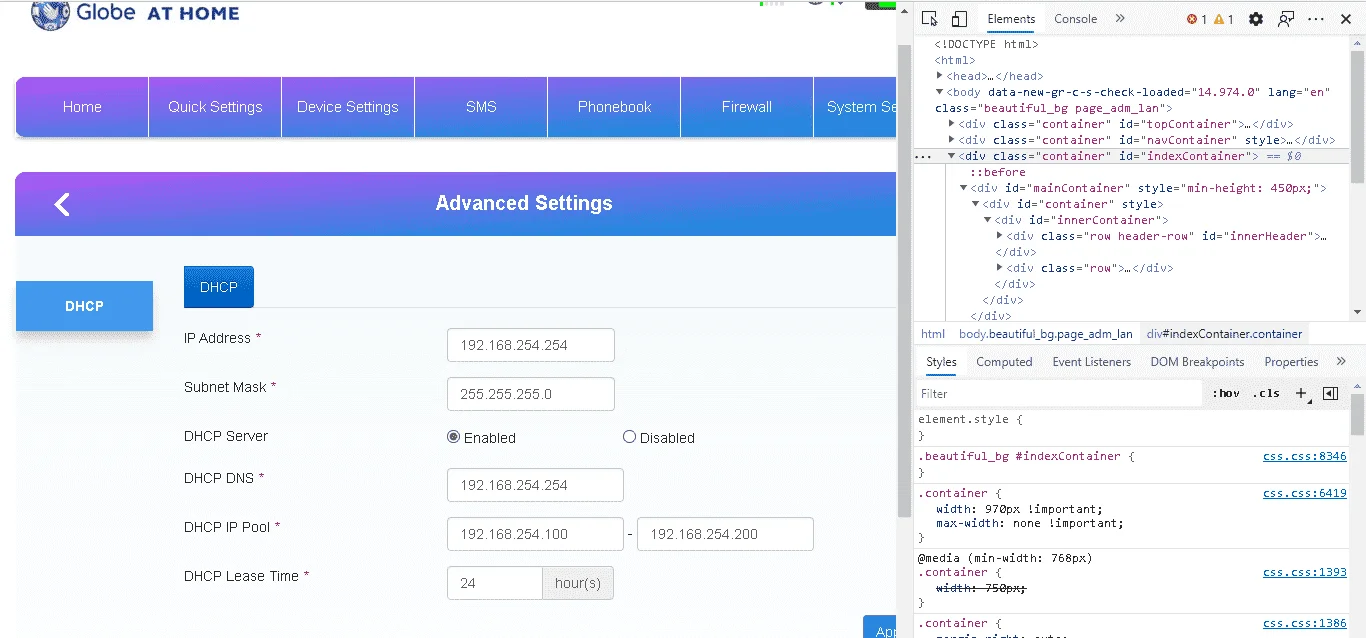Expand the navContainer div node

pos(951,140)
